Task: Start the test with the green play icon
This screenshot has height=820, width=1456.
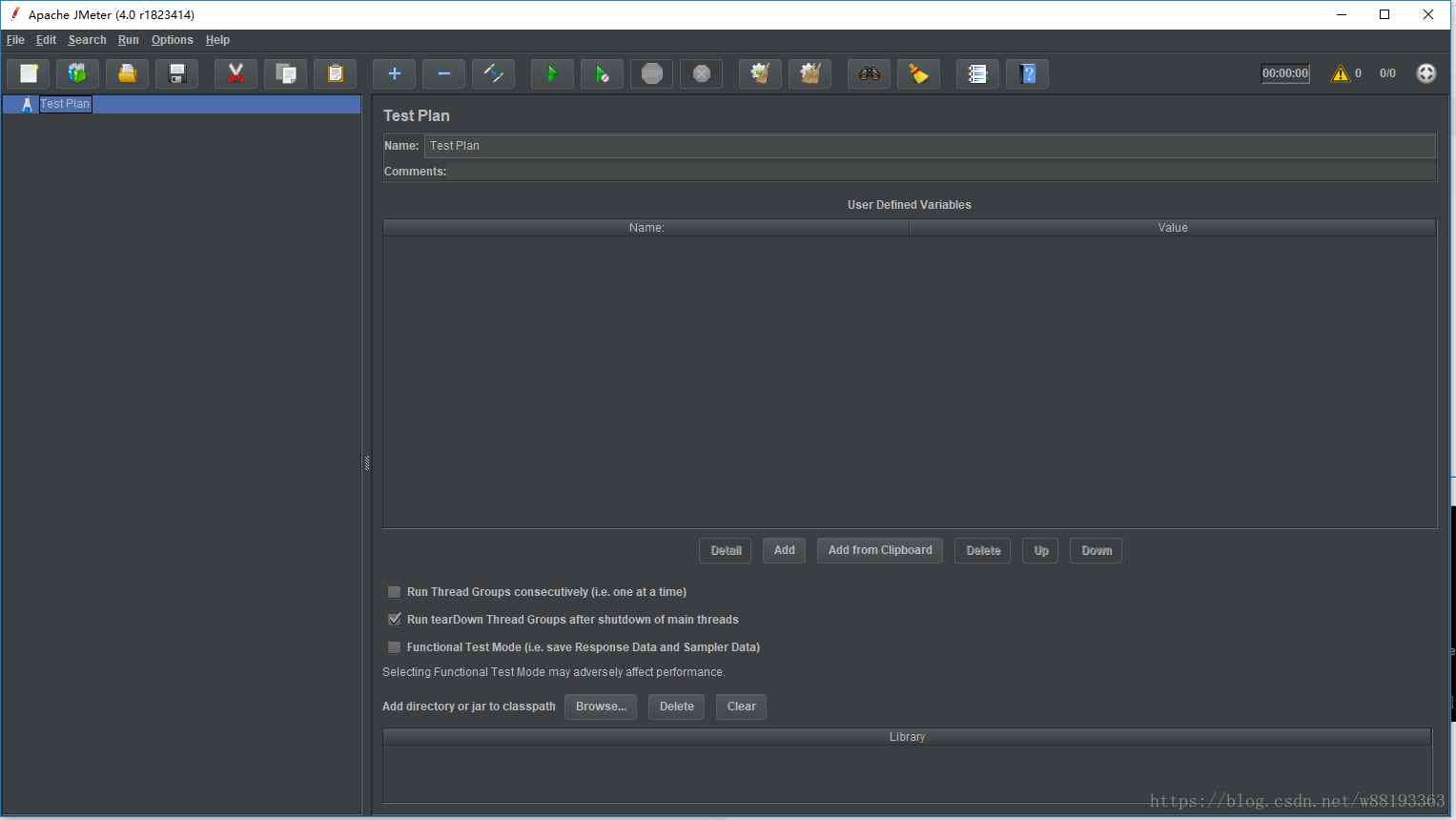Action: [x=553, y=73]
